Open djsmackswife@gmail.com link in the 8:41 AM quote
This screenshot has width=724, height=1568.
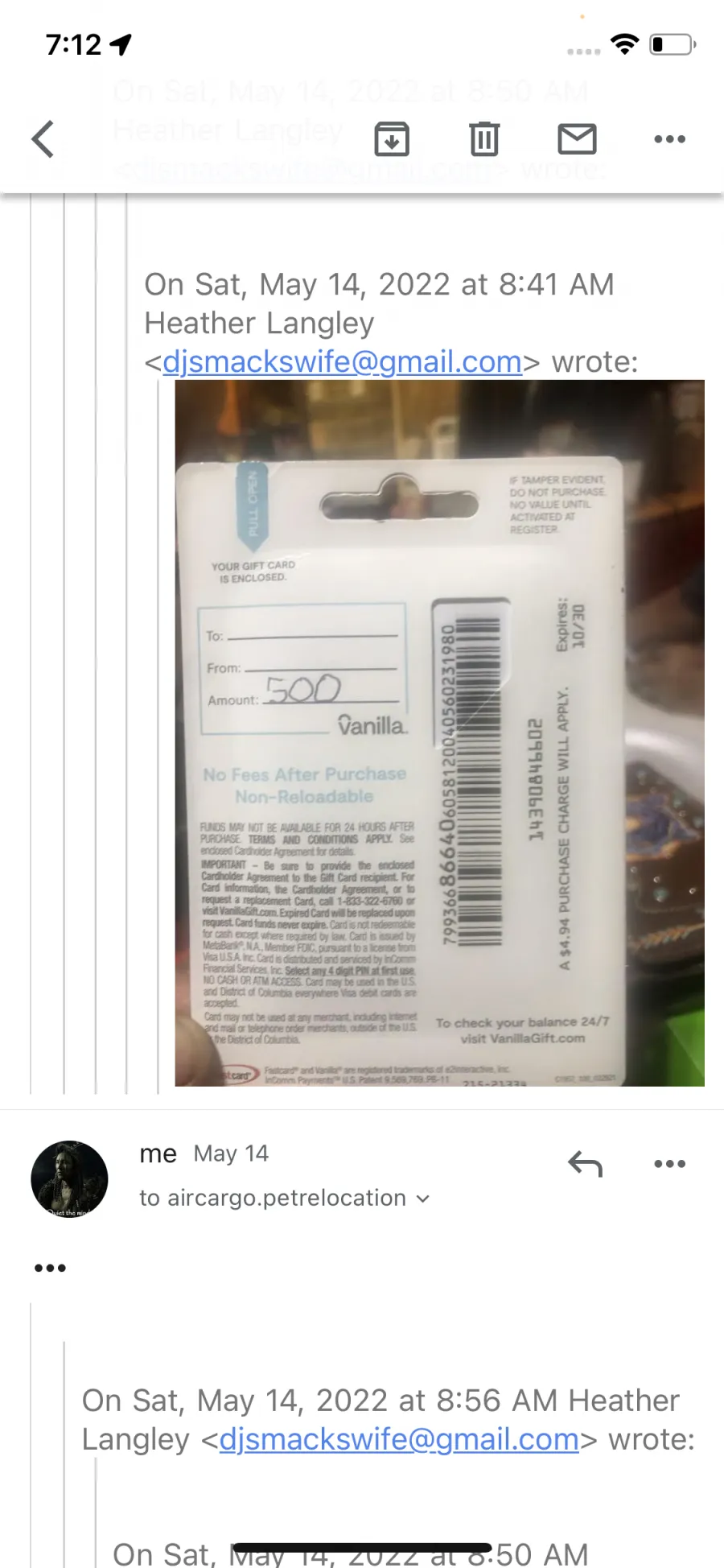point(342,362)
